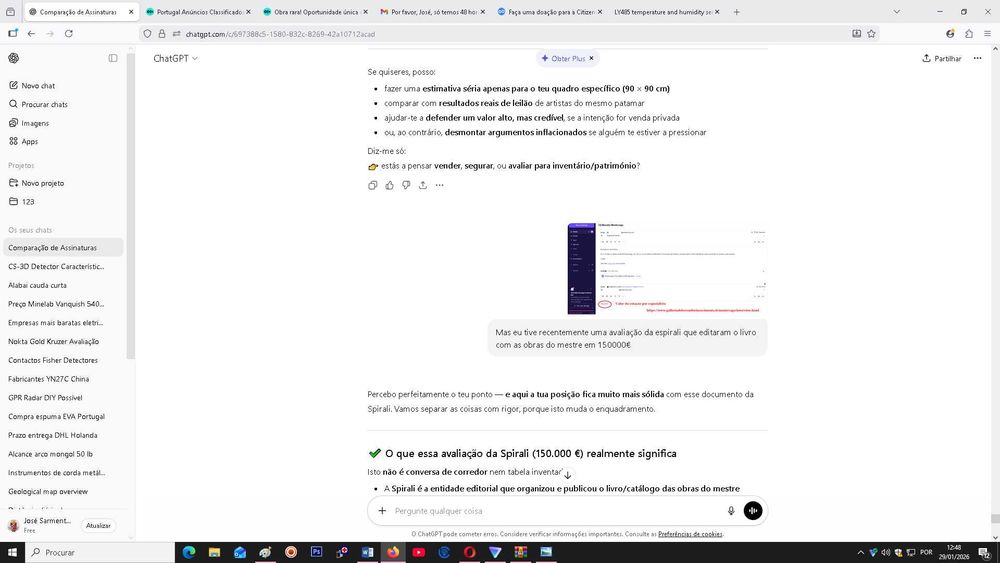Screen dimensions: 1000x563
Task: Open Photoshop from the taskbar
Action: (x=316, y=552)
